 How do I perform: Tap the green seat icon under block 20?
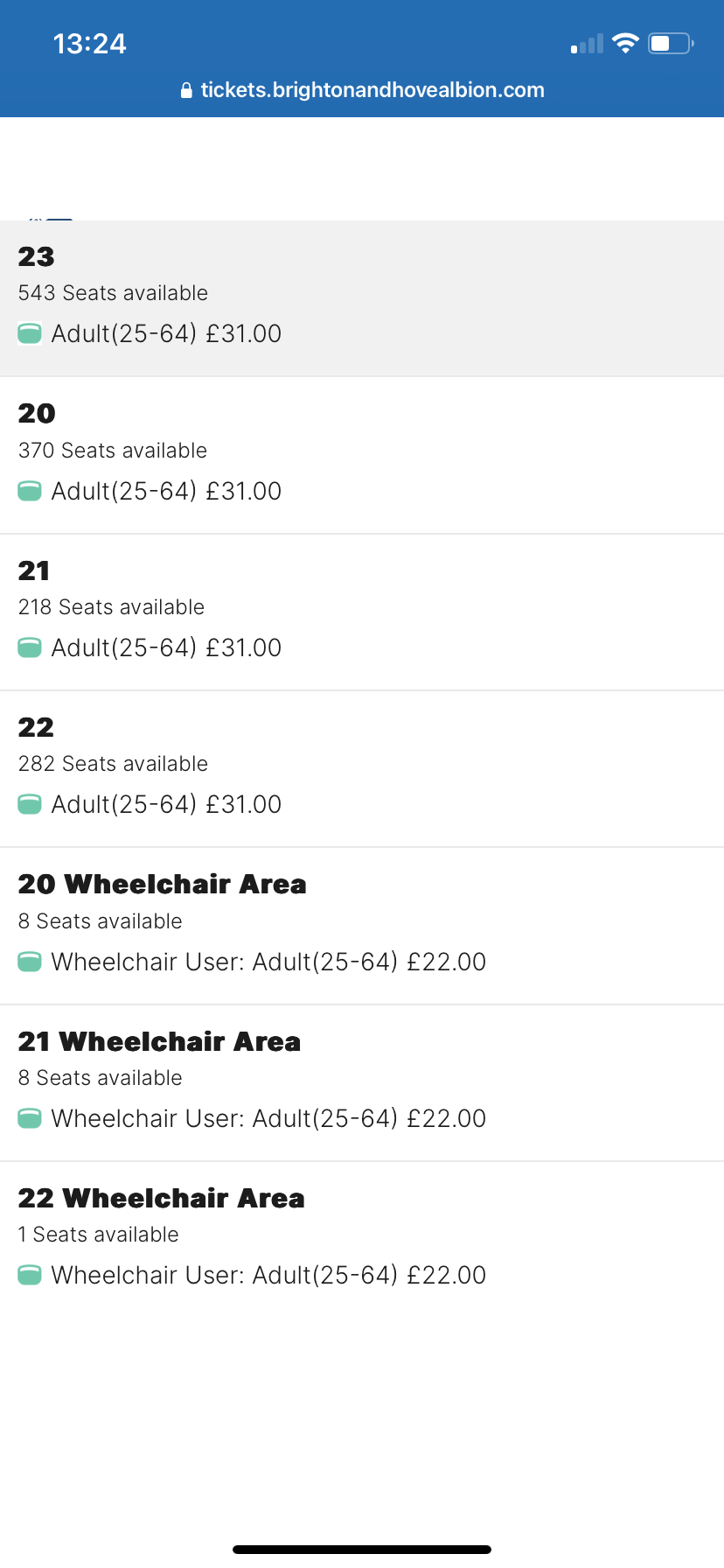click(30, 491)
